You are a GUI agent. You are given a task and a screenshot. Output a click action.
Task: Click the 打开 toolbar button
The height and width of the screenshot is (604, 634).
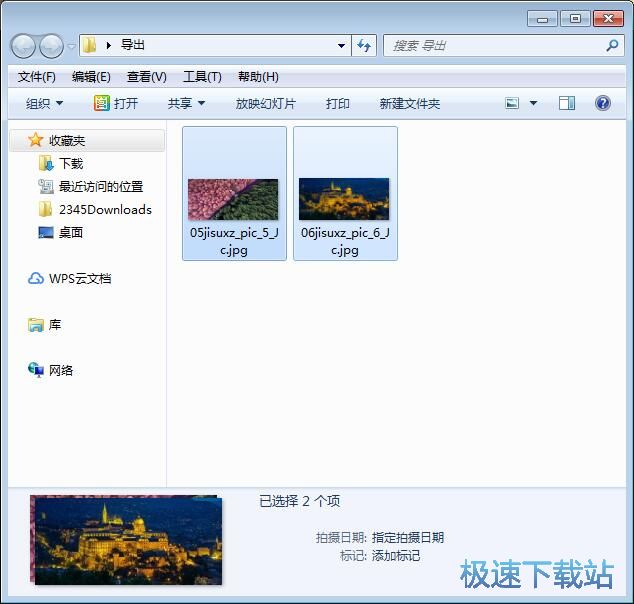(x=116, y=103)
